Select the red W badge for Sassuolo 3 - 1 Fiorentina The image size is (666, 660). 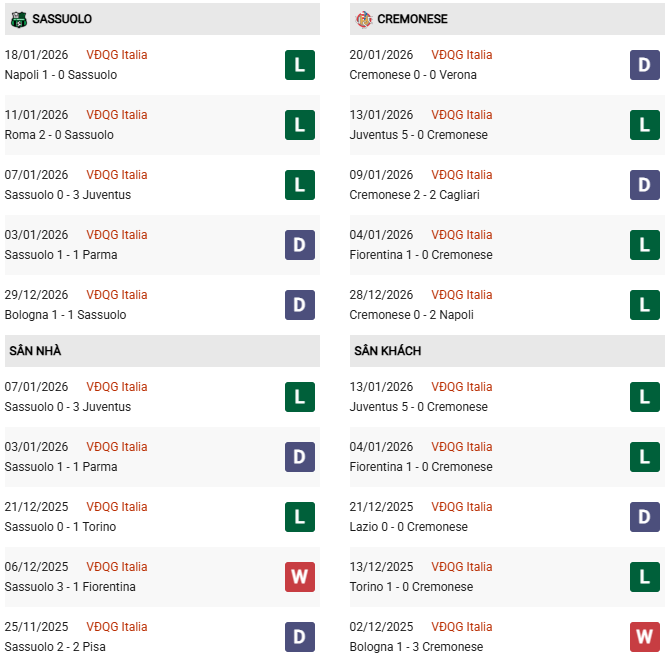(x=299, y=577)
